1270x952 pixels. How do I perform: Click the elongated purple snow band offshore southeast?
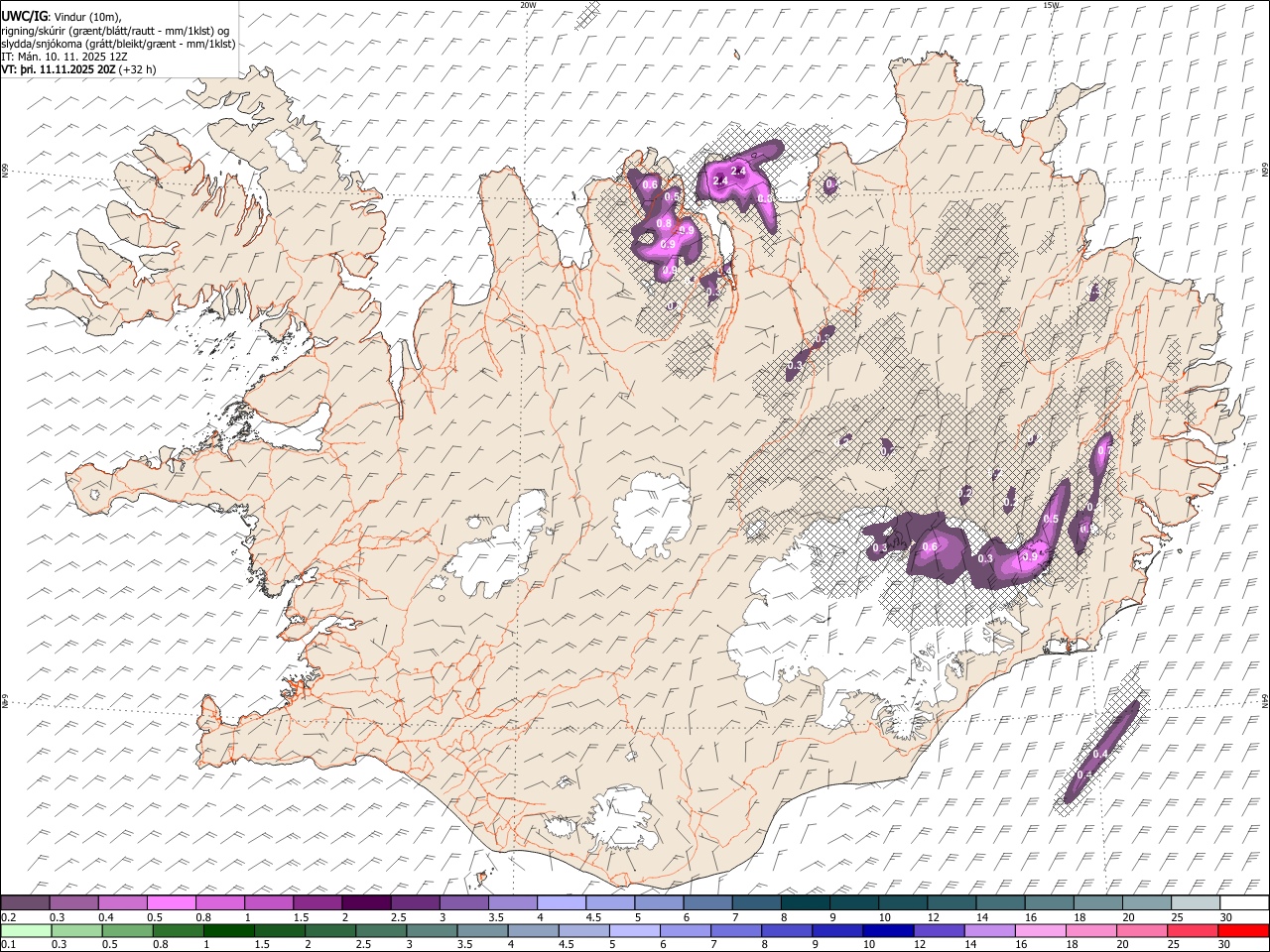pyautogui.click(x=1101, y=751)
